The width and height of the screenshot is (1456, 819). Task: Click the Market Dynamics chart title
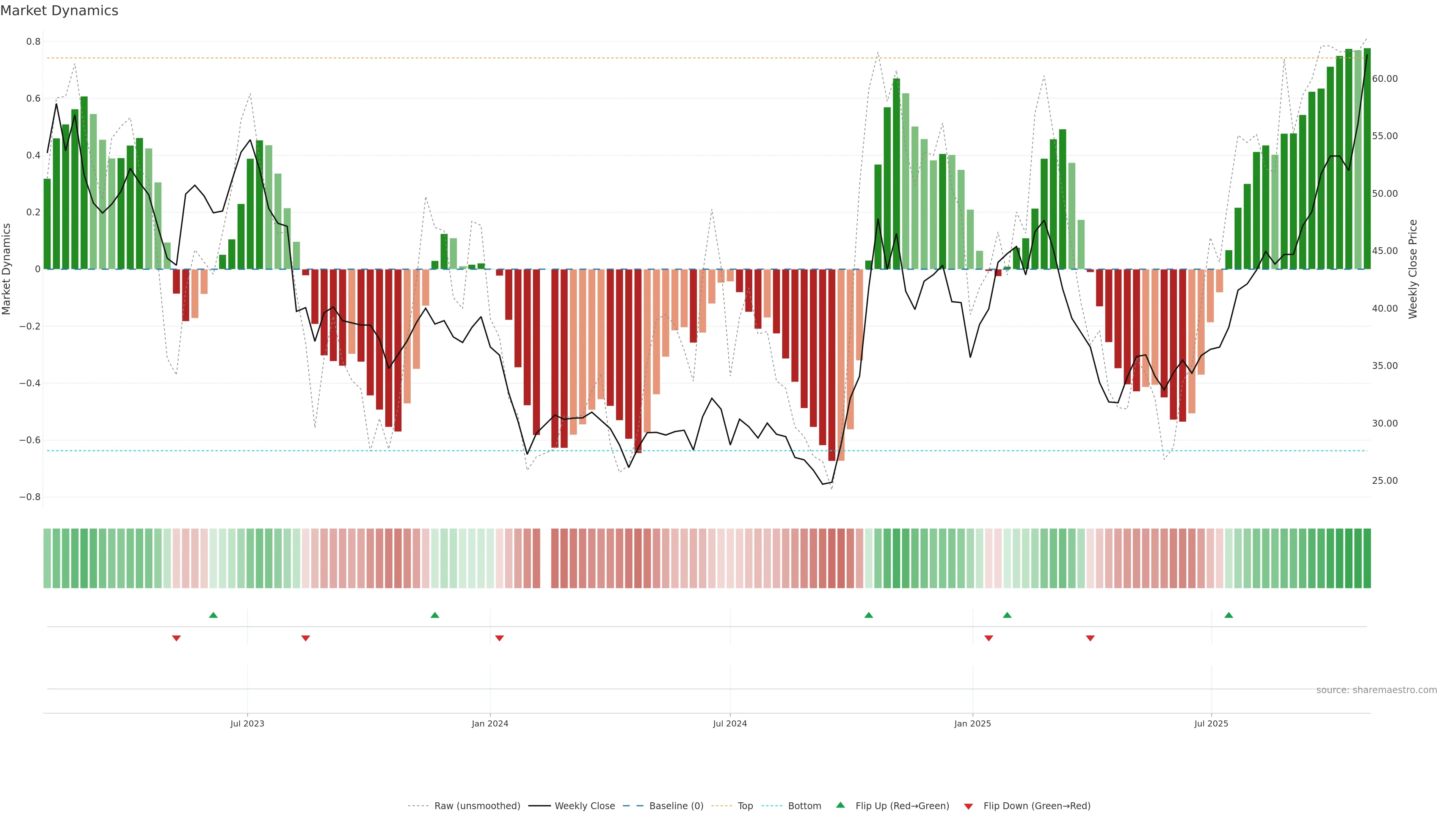tap(60, 11)
